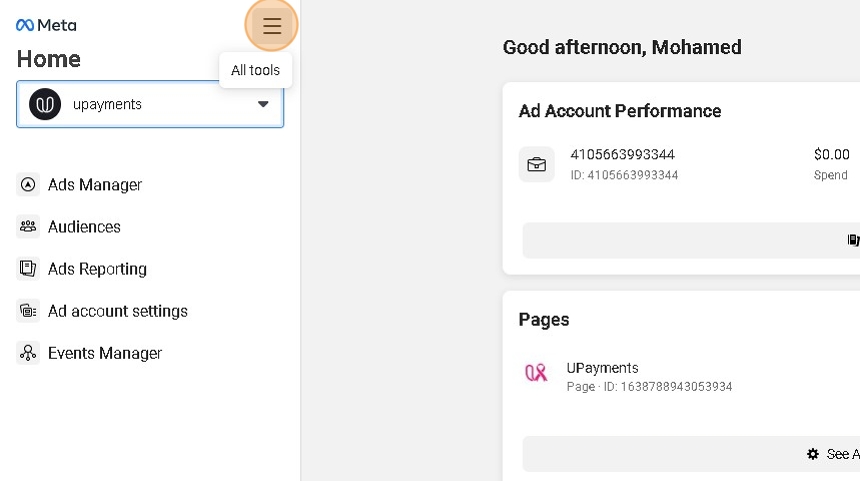Click the Events Manager nodes icon
The image size is (860, 481).
(x=28, y=353)
